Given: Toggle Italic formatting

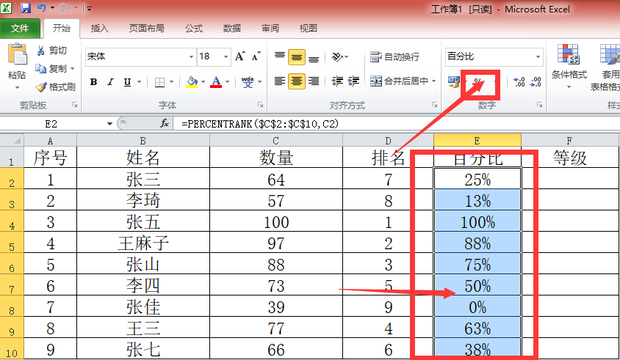Looking at the screenshot, I should click(x=110, y=82).
